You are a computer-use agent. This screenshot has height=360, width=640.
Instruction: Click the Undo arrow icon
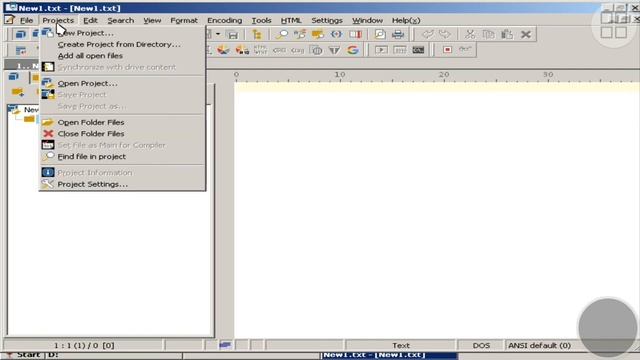click(427, 34)
